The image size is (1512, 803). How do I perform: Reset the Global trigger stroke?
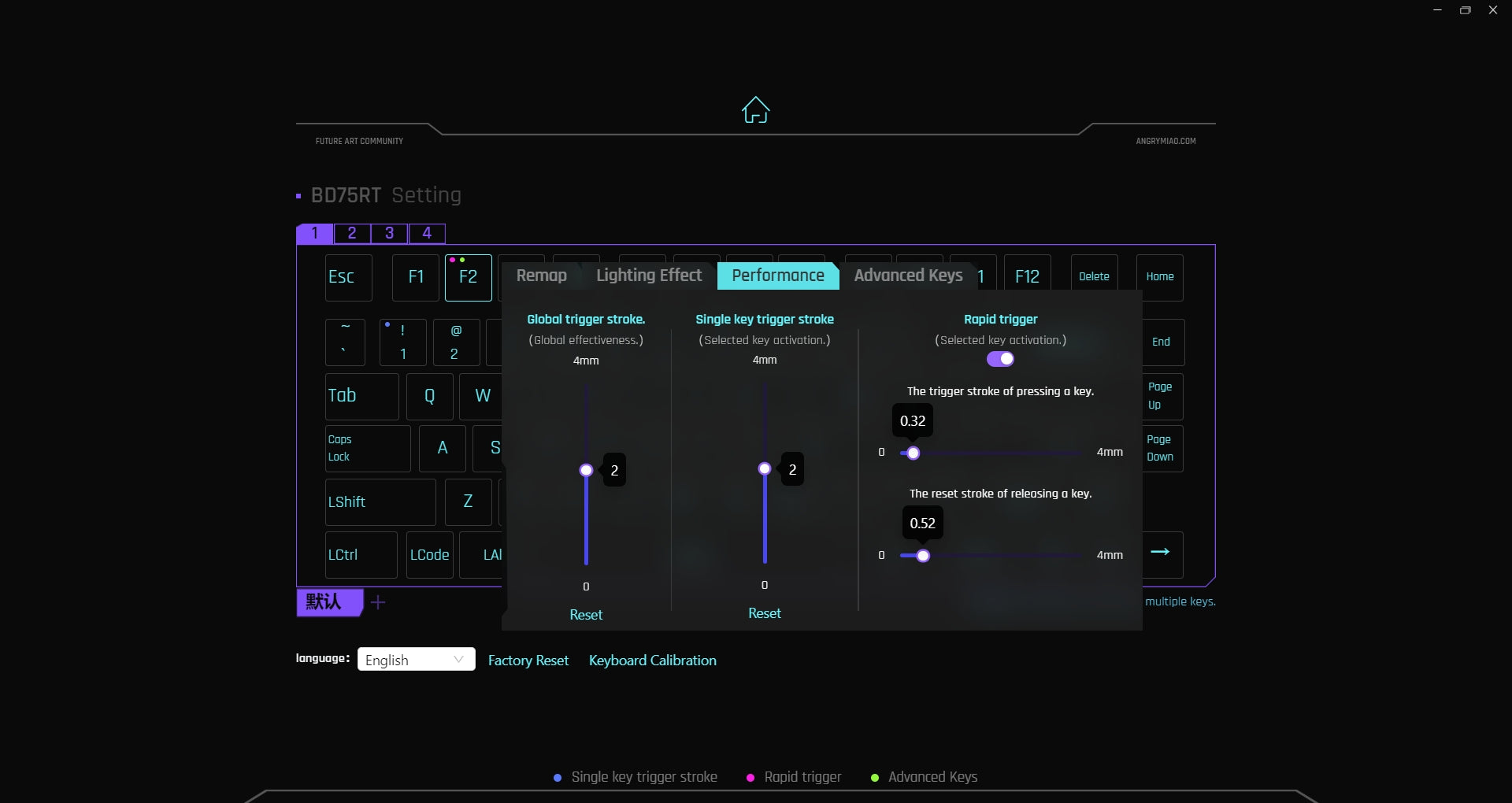click(586, 615)
